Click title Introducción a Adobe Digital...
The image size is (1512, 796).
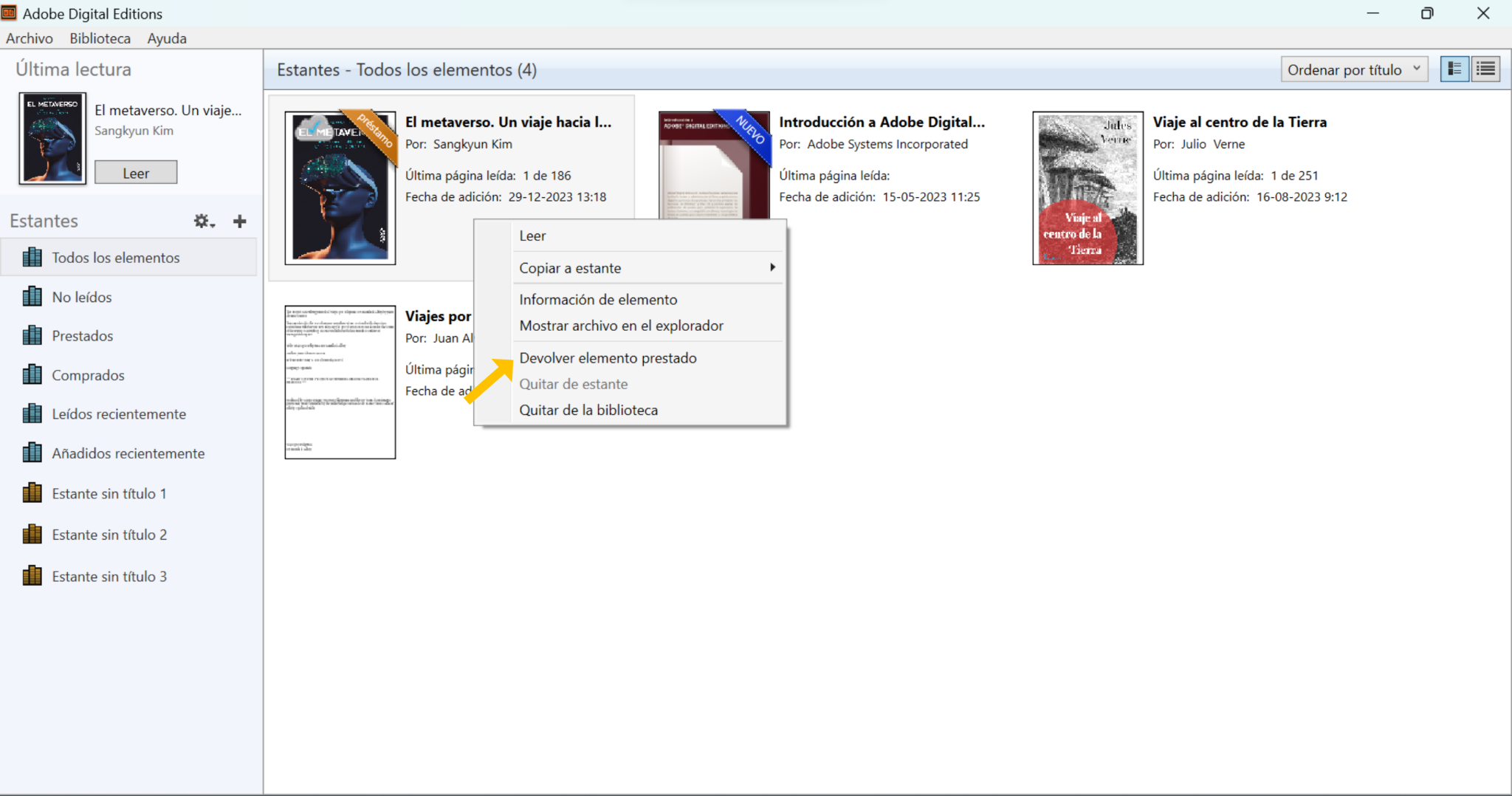pyautogui.click(x=882, y=122)
